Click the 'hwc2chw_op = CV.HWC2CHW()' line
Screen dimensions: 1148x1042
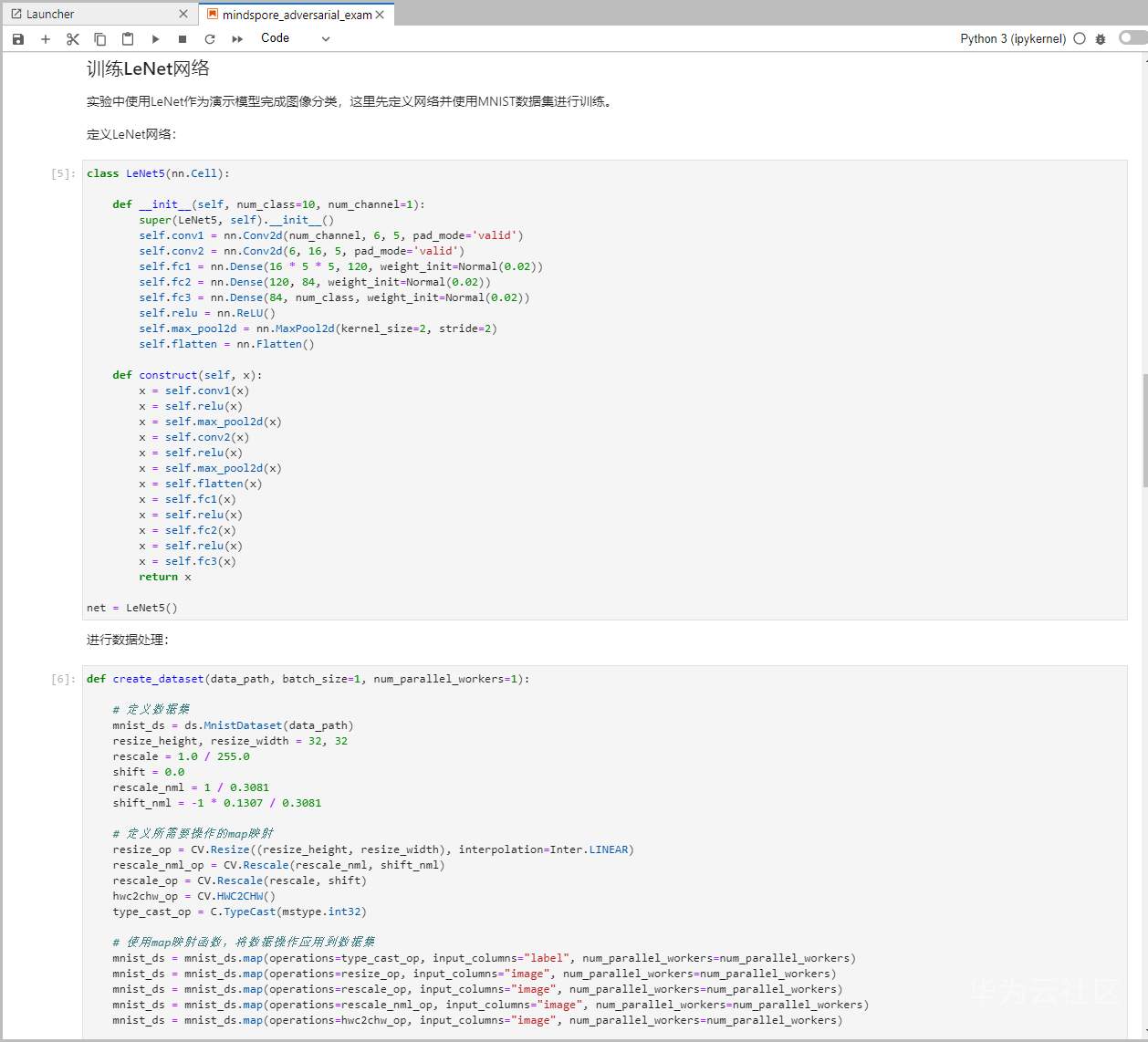194,896
